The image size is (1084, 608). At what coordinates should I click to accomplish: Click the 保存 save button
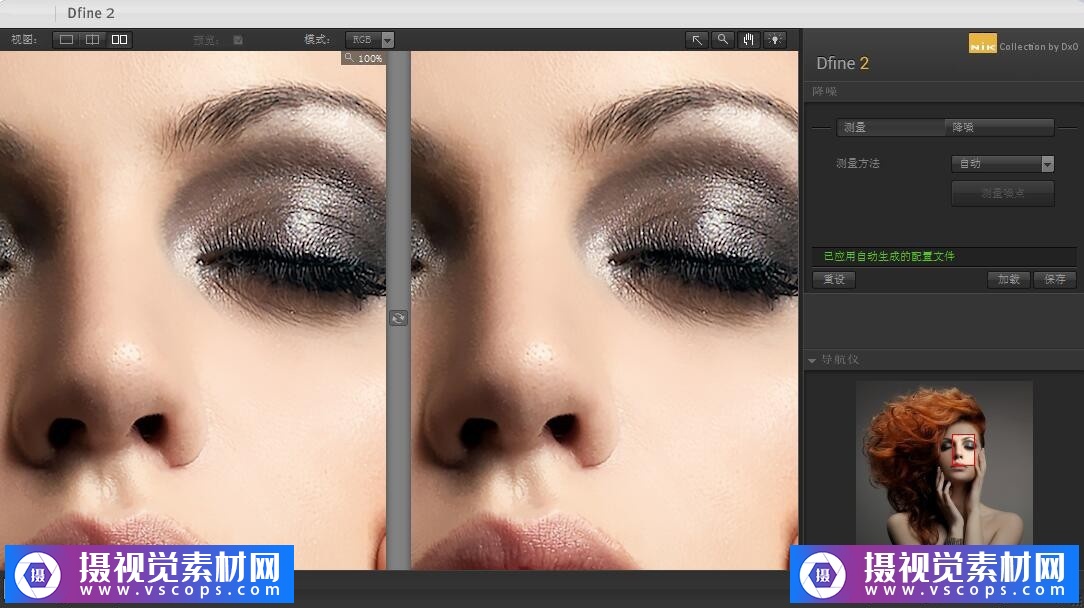point(1055,280)
